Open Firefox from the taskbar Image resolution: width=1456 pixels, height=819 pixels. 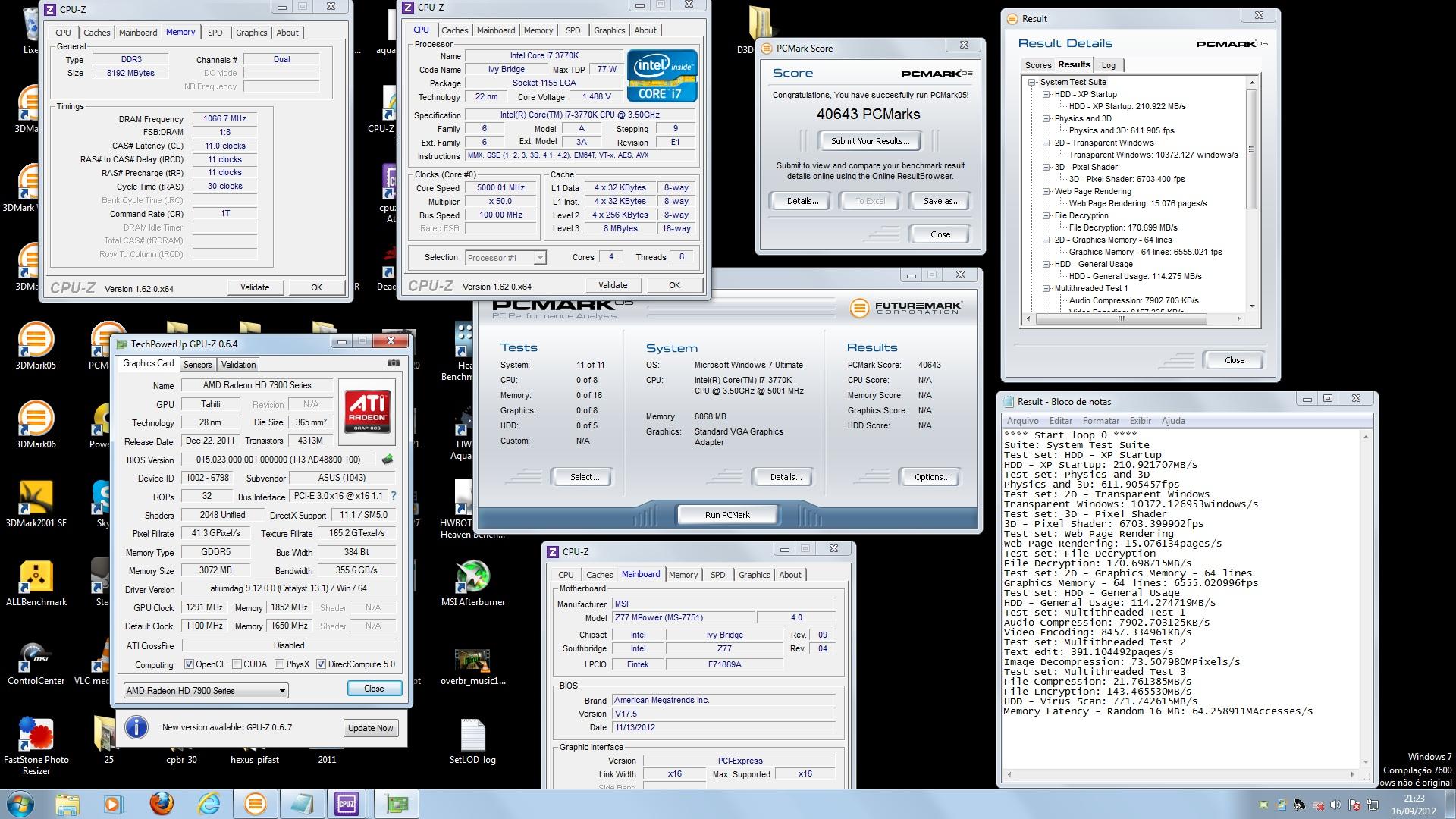coord(161,804)
